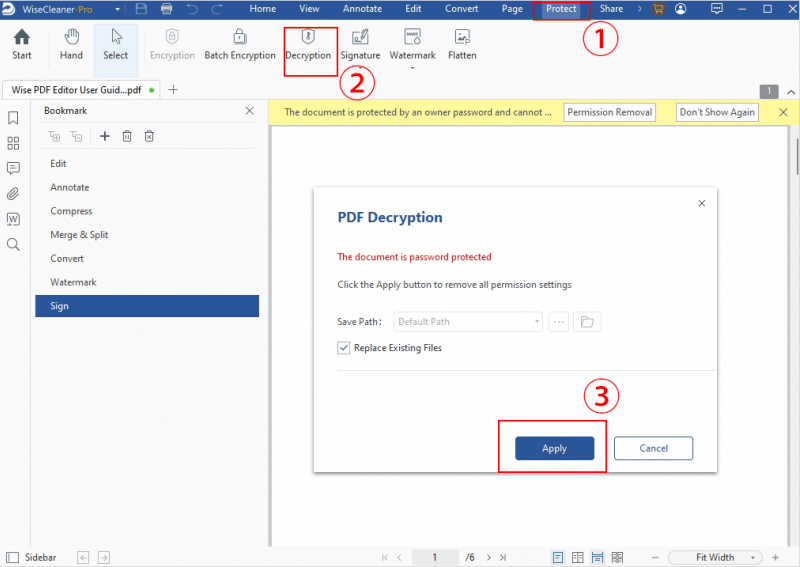Click the Apply button
This screenshot has width=800, height=567.
555,449
